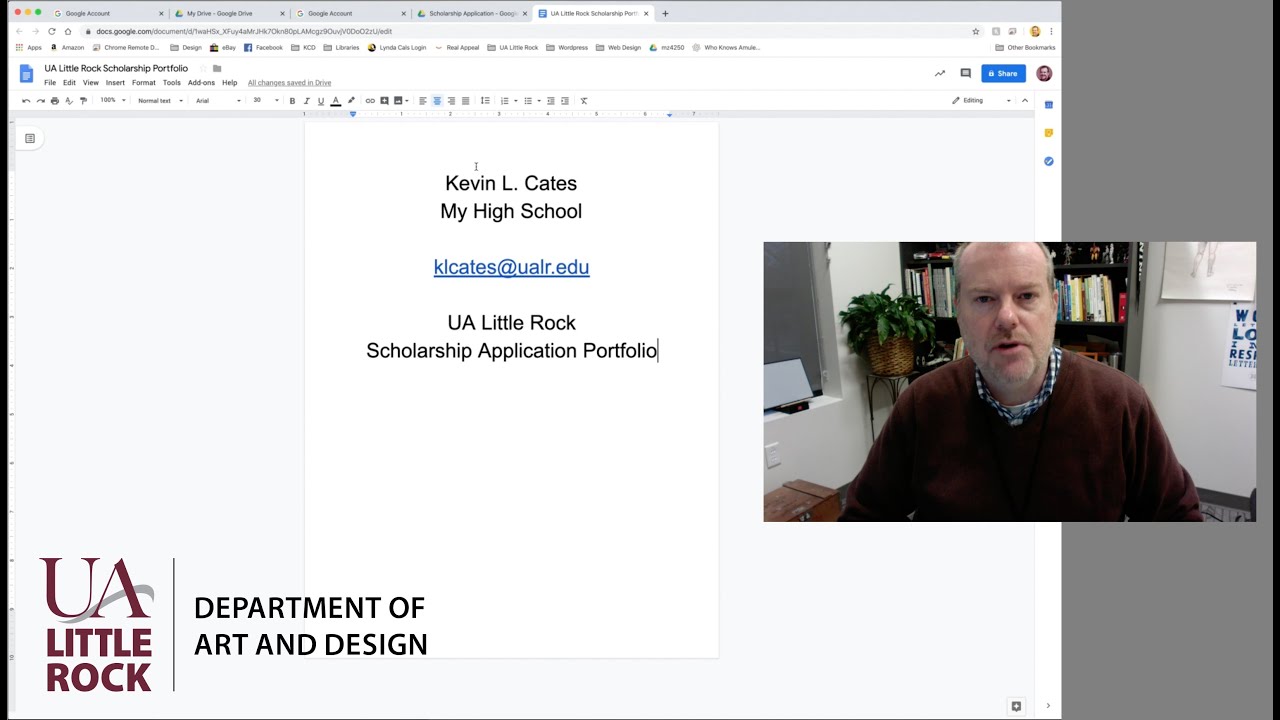The height and width of the screenshot is (720, 1280).
Task: Select Left align
Action: [423, 101]
